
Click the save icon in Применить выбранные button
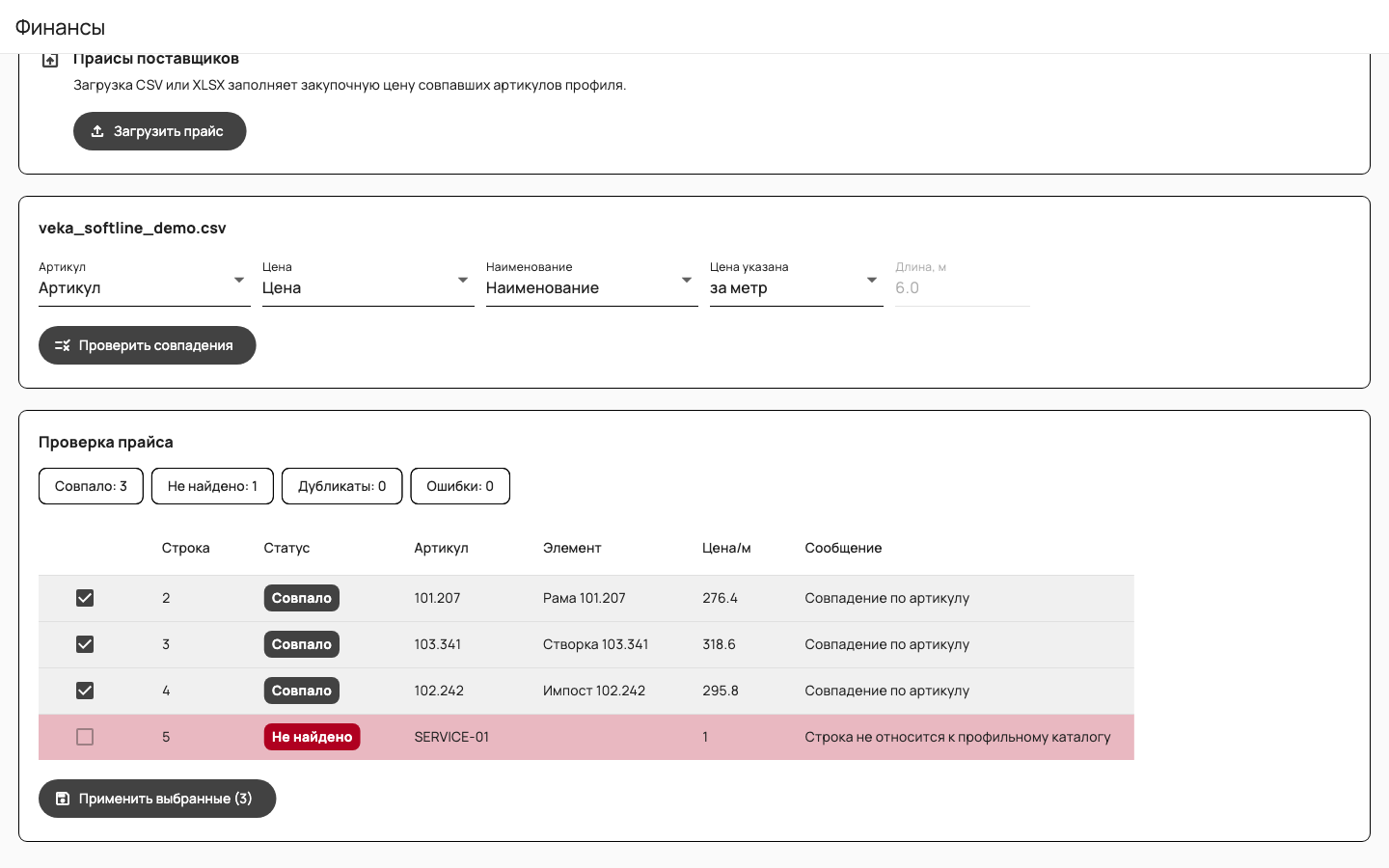[63, 799]
